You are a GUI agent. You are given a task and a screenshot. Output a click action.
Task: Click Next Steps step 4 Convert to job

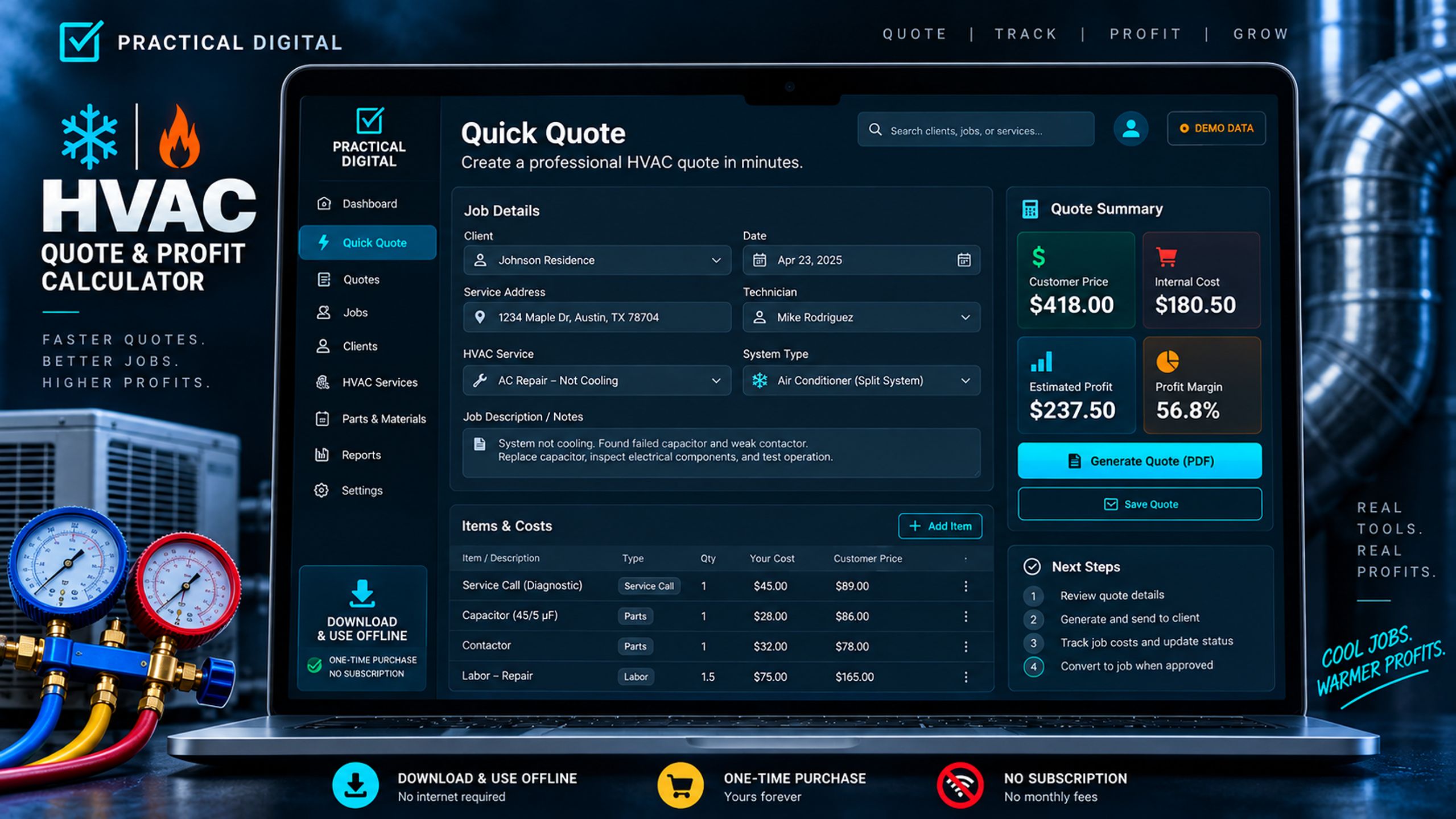click(x=1119, y=666)
